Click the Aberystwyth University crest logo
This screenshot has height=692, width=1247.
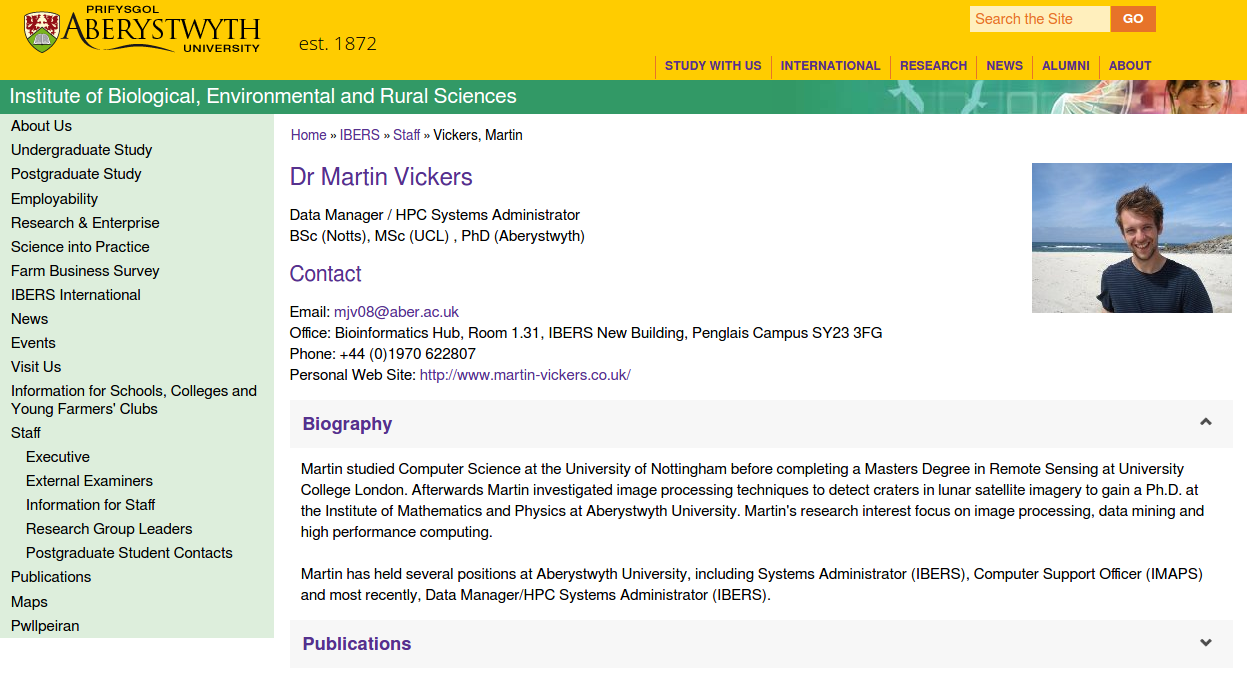coord(41,32)
